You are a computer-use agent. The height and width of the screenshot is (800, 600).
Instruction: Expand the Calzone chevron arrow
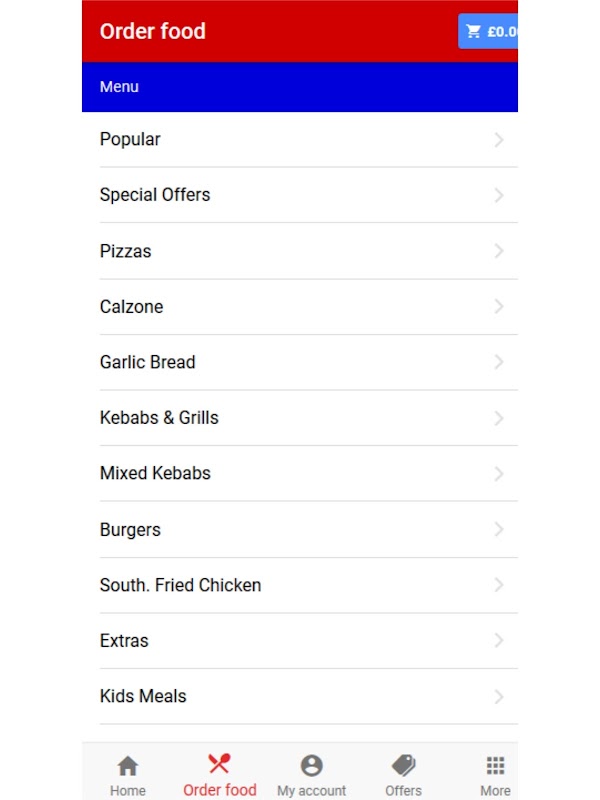click(x=499, y=307)
